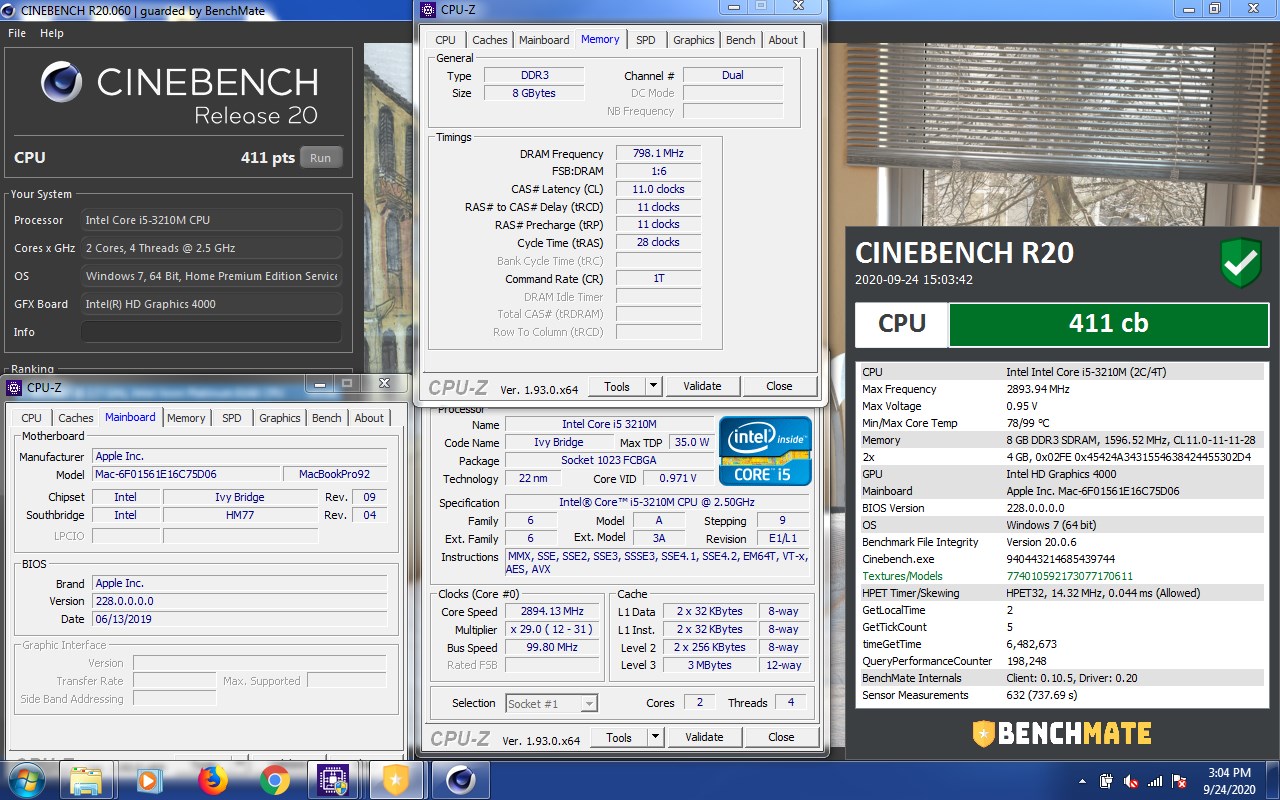Click the green 411 cb score bar

point(1108,324)
